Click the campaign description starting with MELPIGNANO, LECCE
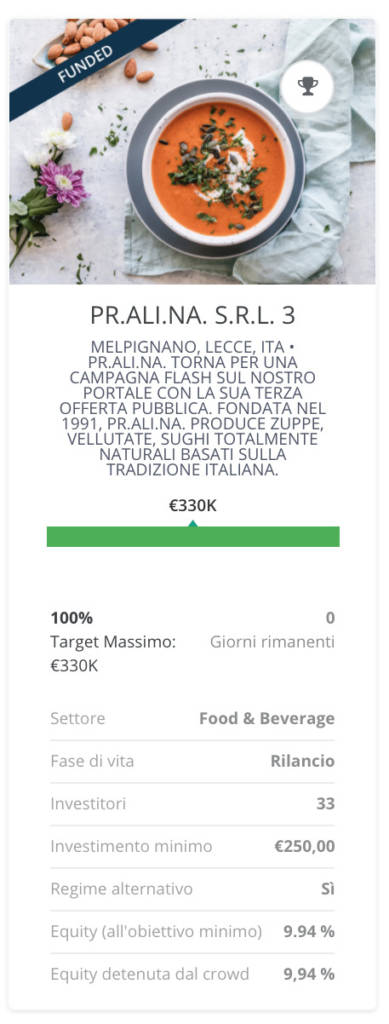 [x=193, y=408]
